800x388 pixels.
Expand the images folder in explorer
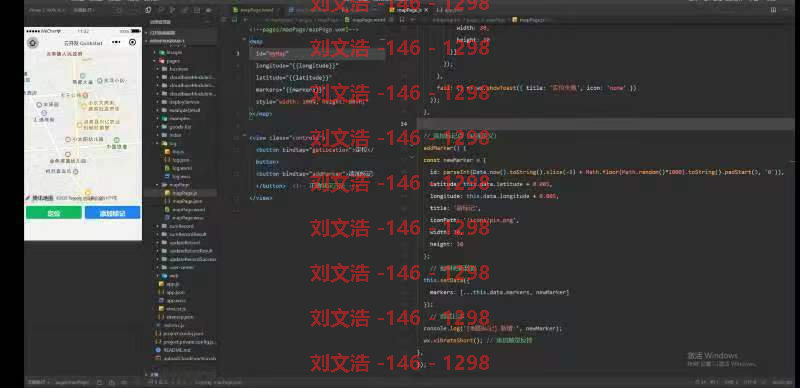tap(155, 52)
